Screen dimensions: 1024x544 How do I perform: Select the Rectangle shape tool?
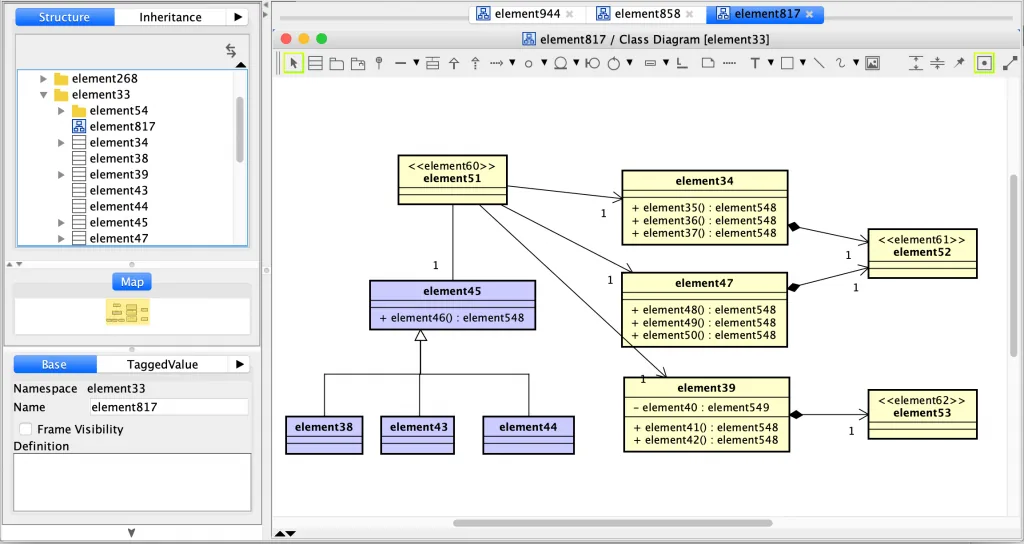787,63
